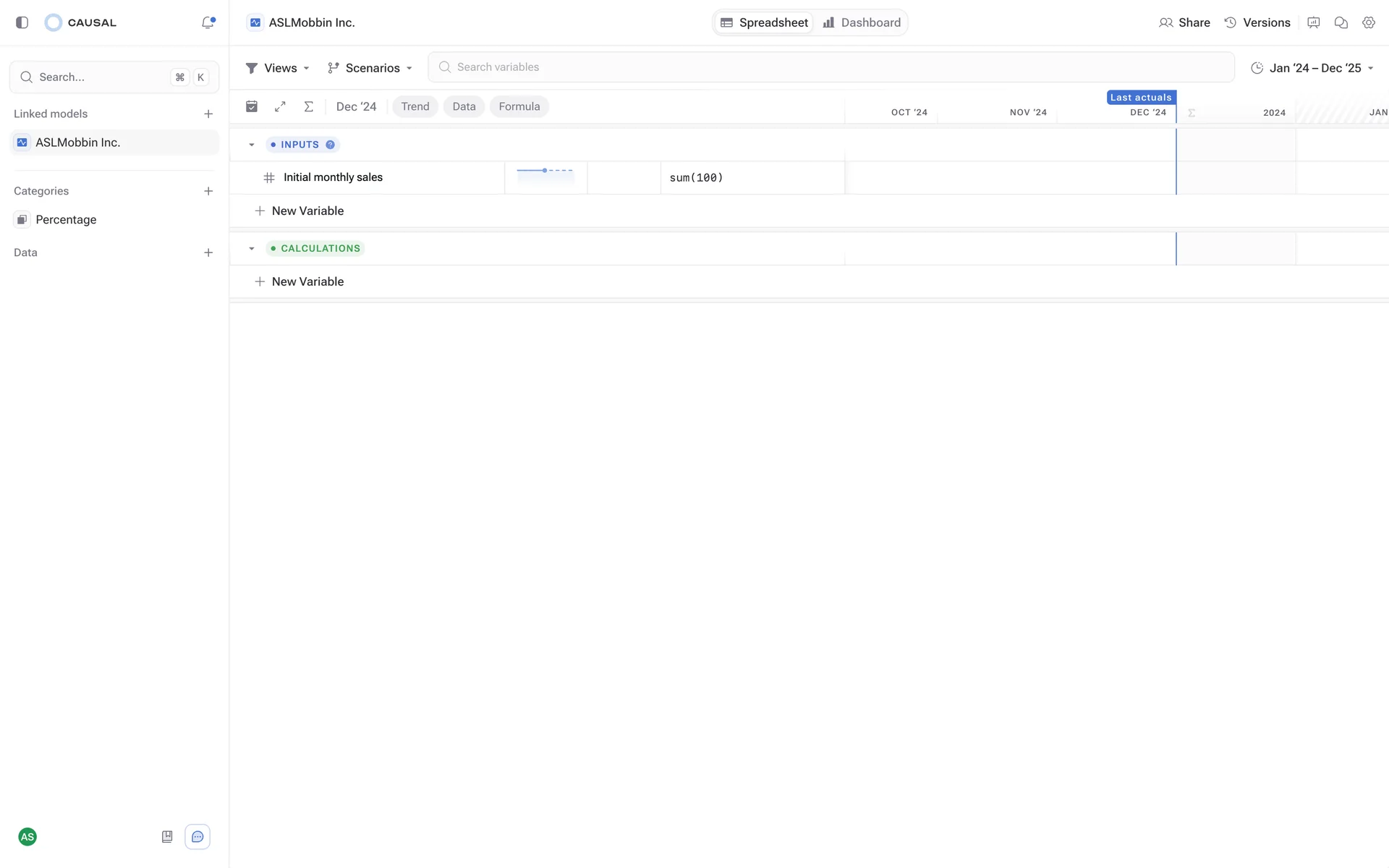Toggle the left sidebar panel icon
The height and width of the screenshot is (868, 1389).
point(22,22)
